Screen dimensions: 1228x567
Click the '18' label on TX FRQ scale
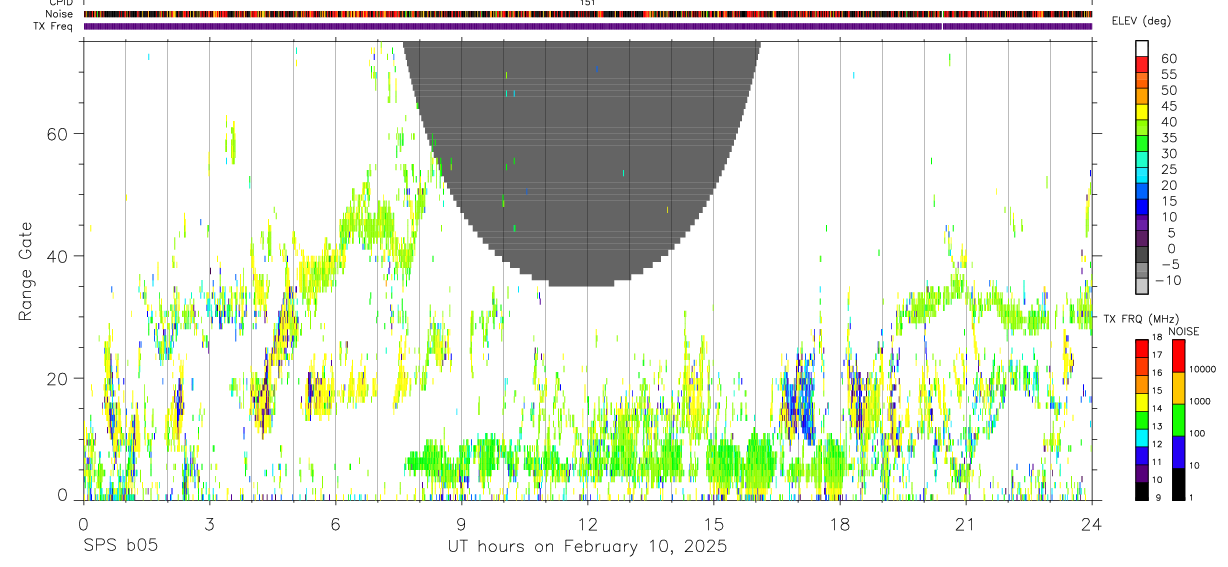coord(1157,337)
